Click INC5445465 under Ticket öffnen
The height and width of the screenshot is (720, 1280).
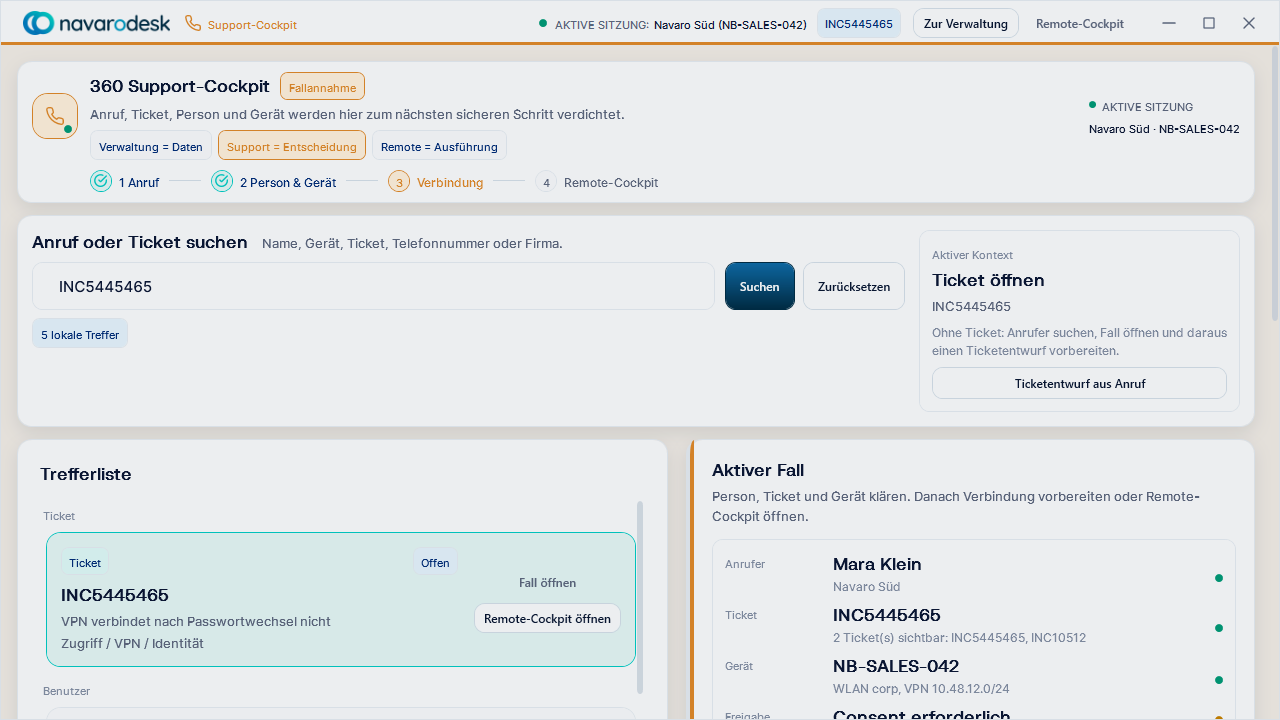click(971, 307)
